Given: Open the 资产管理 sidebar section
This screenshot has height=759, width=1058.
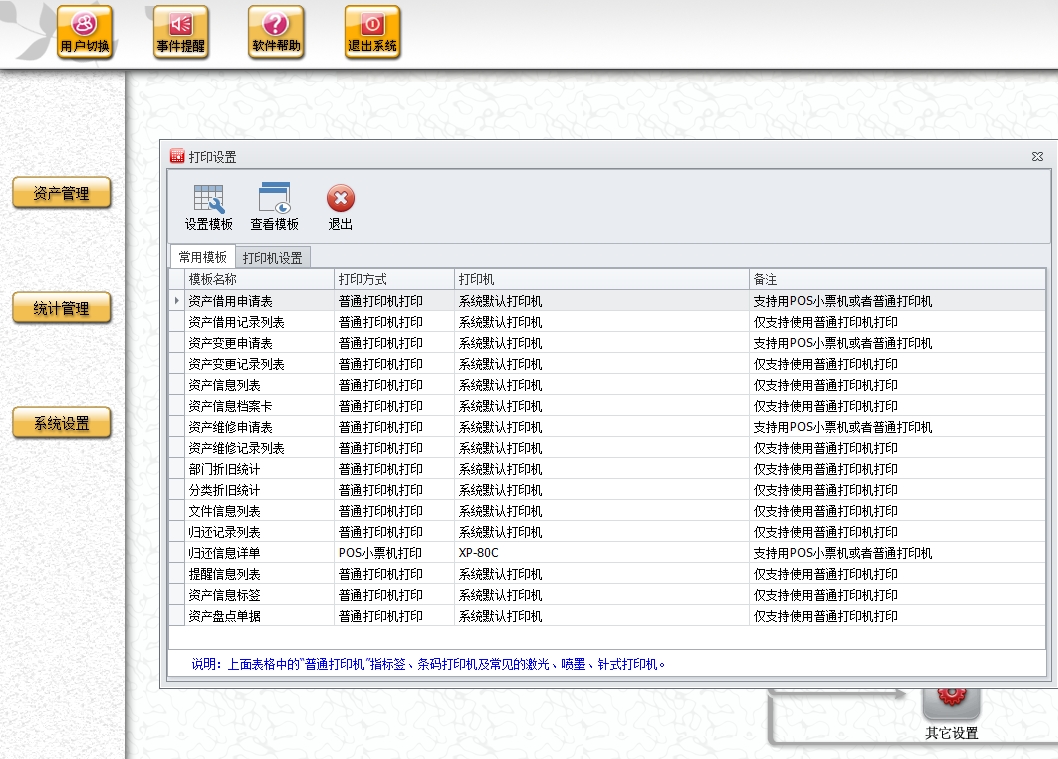Looking at the screenshot, I should click(x=62, y=194).
